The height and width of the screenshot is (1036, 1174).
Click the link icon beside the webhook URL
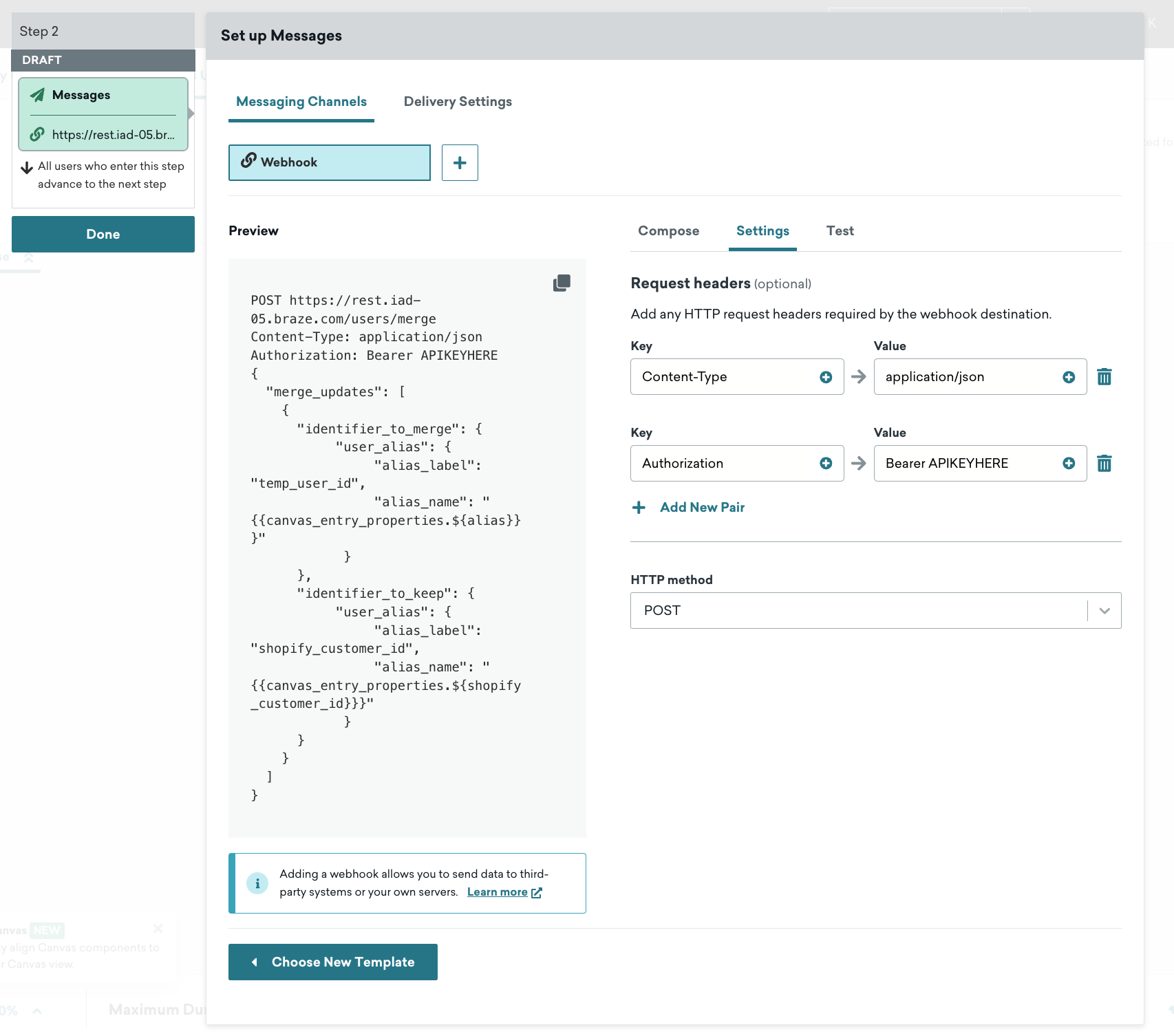click(37, 134)
